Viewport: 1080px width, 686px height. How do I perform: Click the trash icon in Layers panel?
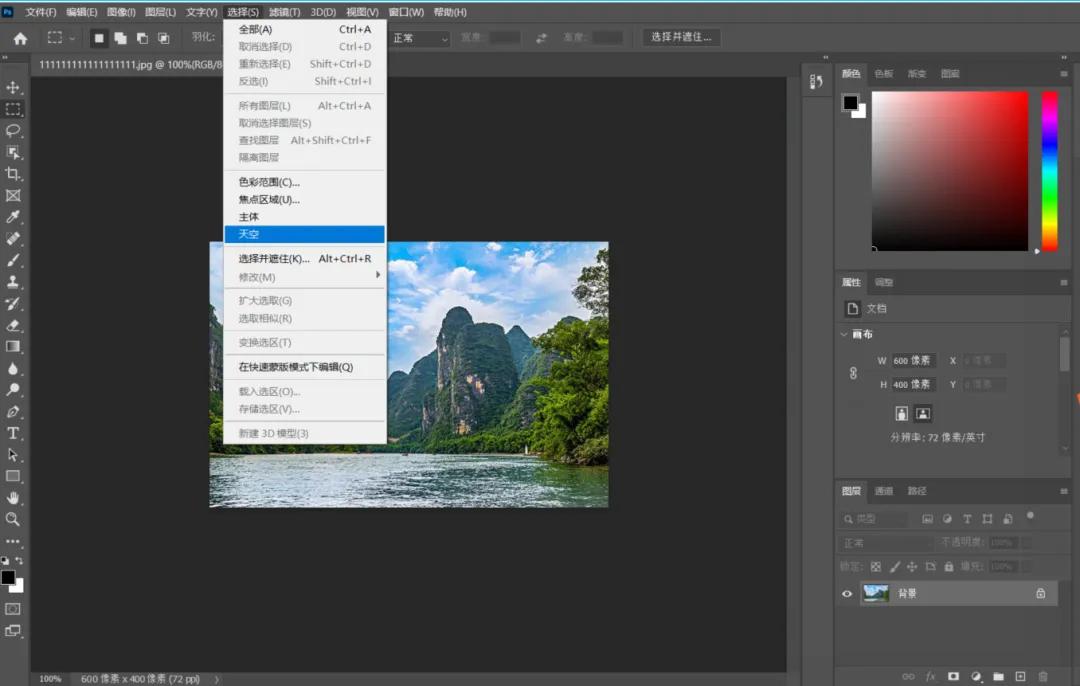pos(1043,676)
